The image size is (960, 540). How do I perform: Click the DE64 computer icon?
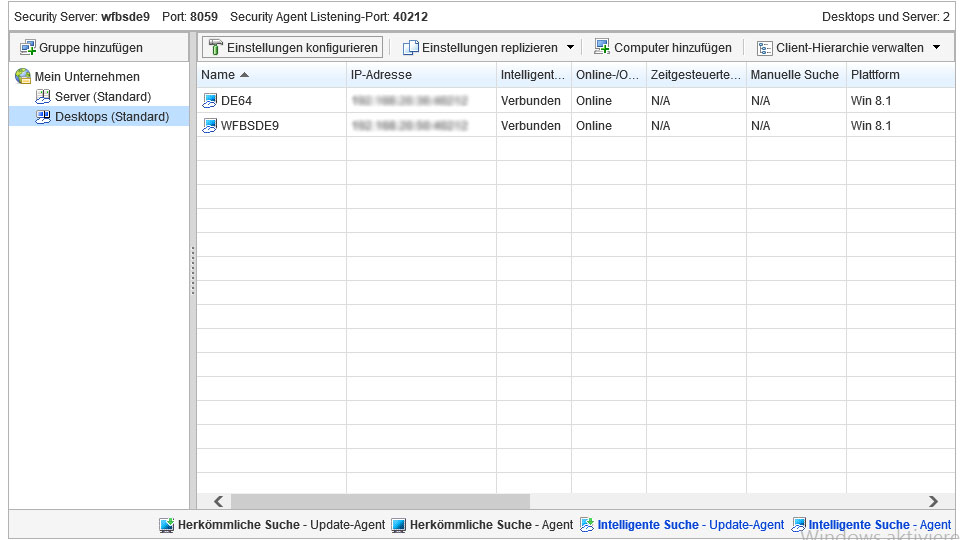[210, 100]
